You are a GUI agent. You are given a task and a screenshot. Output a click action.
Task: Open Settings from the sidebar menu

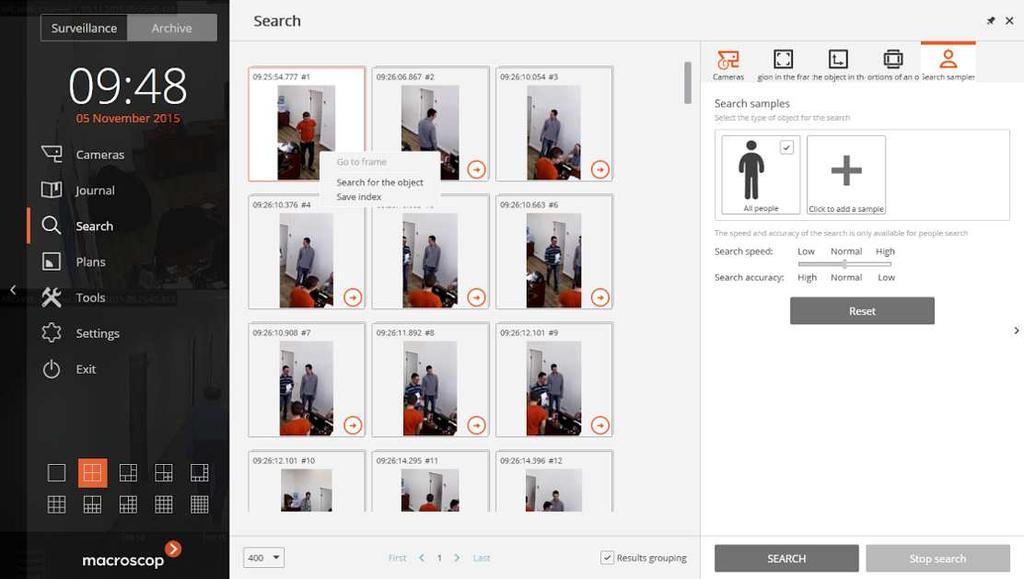80,334
